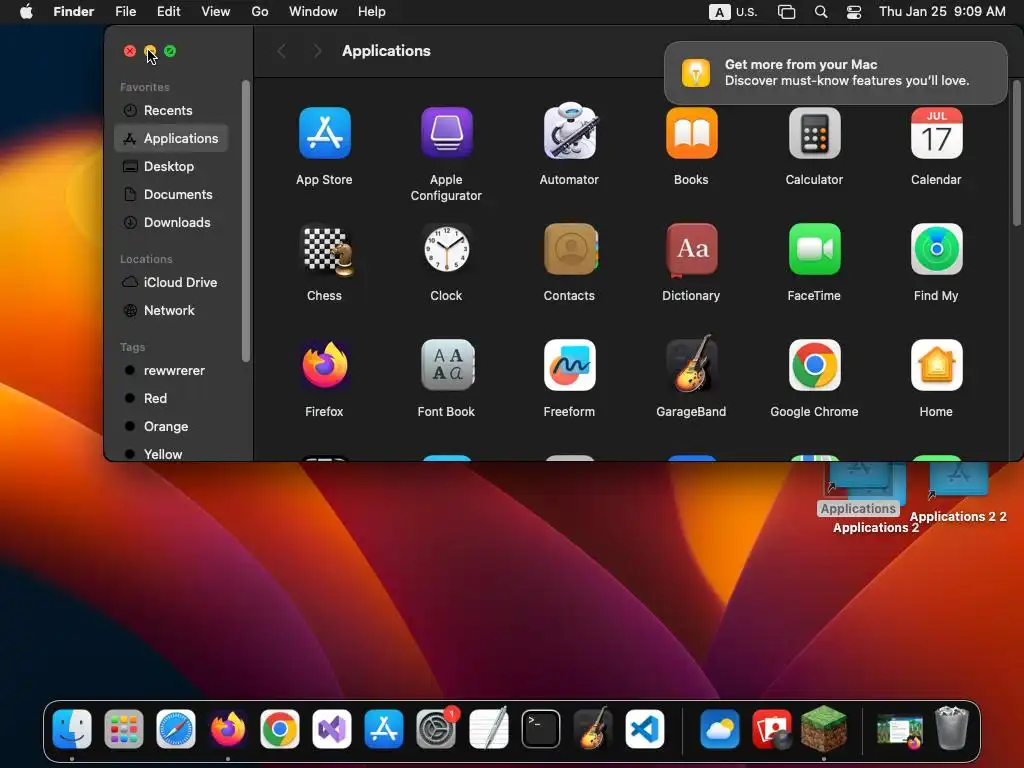Click the Finder sidebar scrollbar
1024x768 pixels.
[x=246, y=221]
